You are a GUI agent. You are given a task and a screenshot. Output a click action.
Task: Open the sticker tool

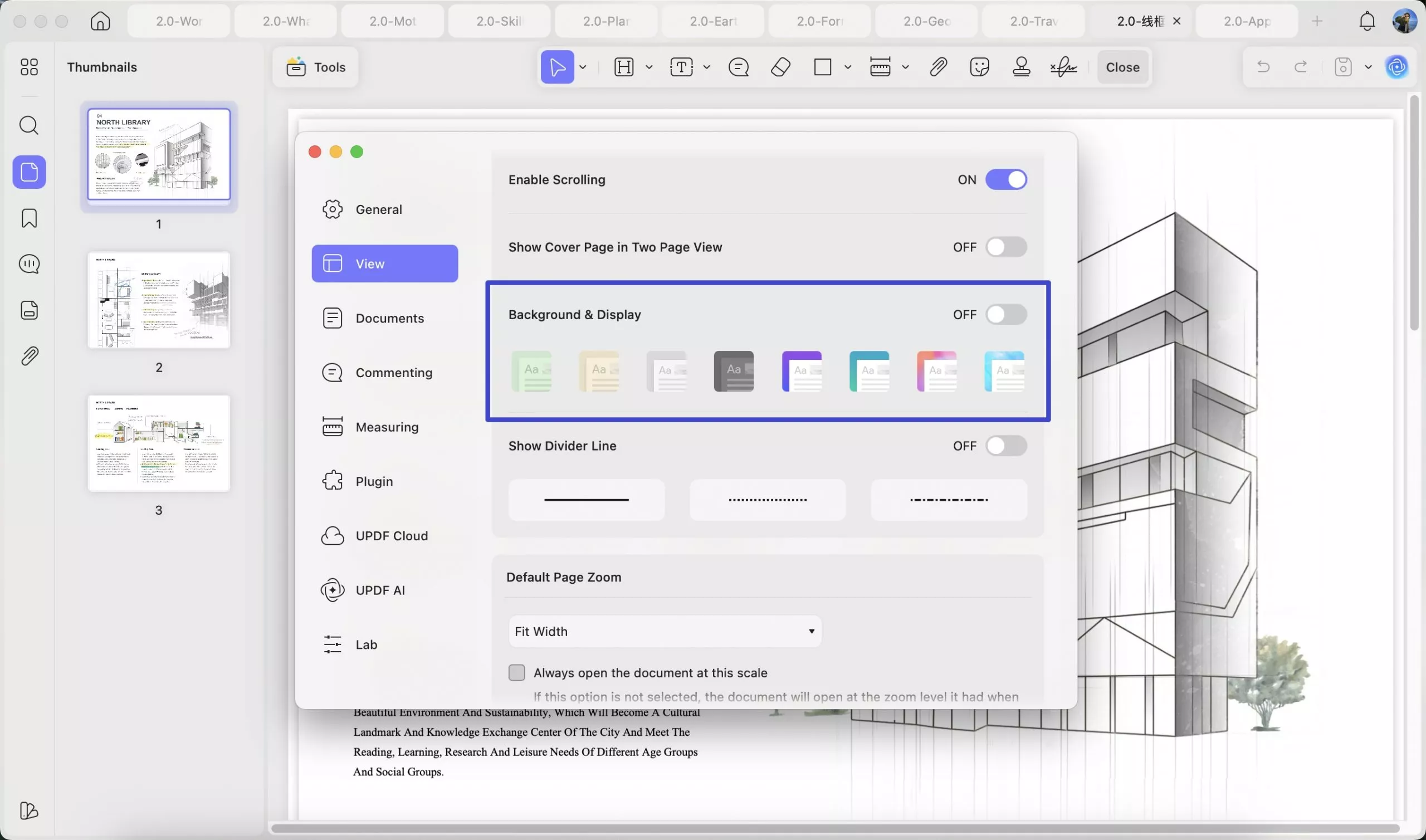pos(979,67)
